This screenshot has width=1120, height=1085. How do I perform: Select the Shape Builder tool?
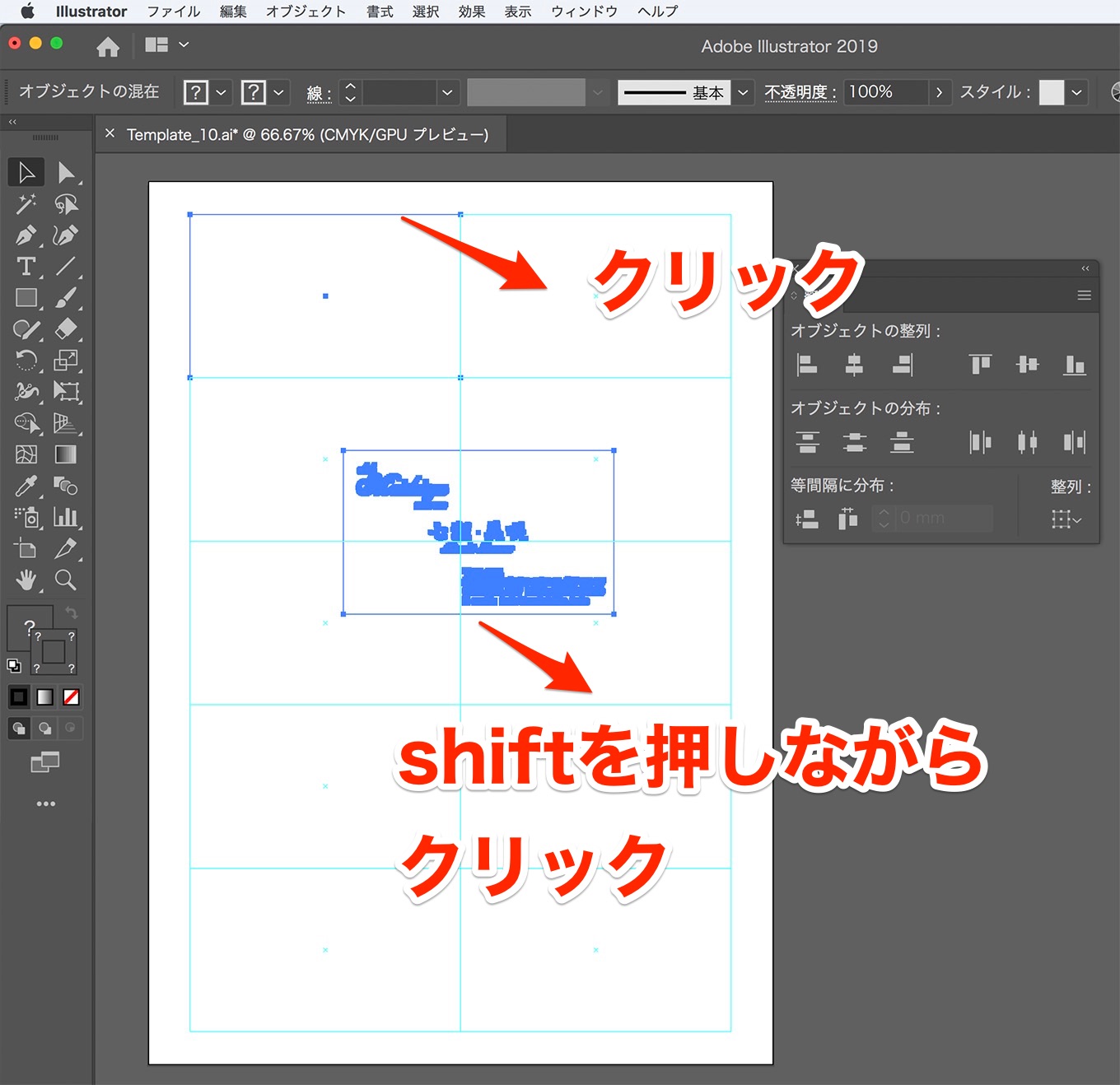coord(26,423)
